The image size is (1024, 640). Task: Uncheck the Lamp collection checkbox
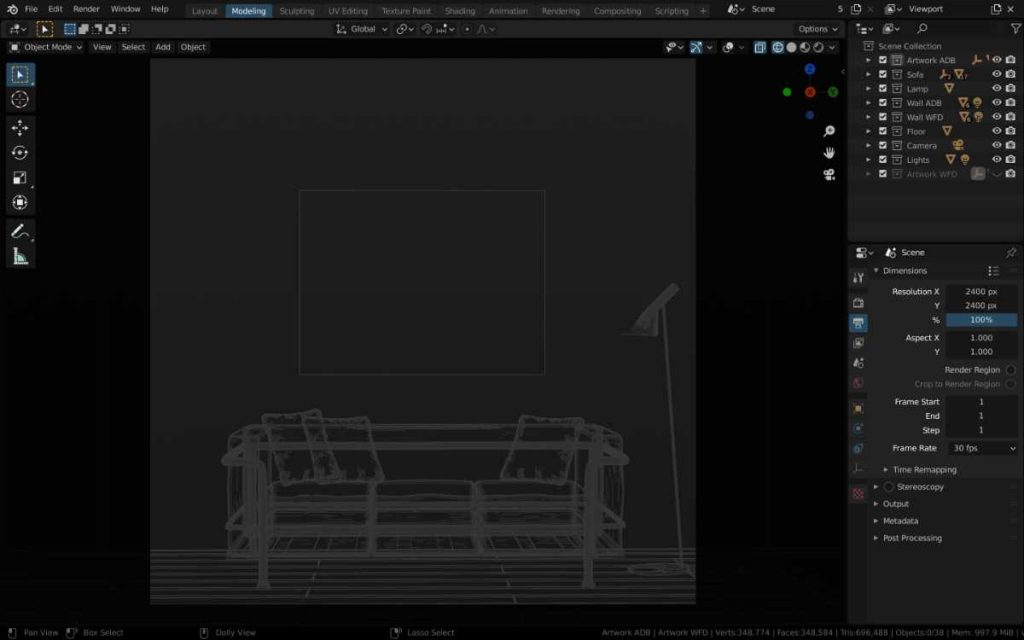882,88
